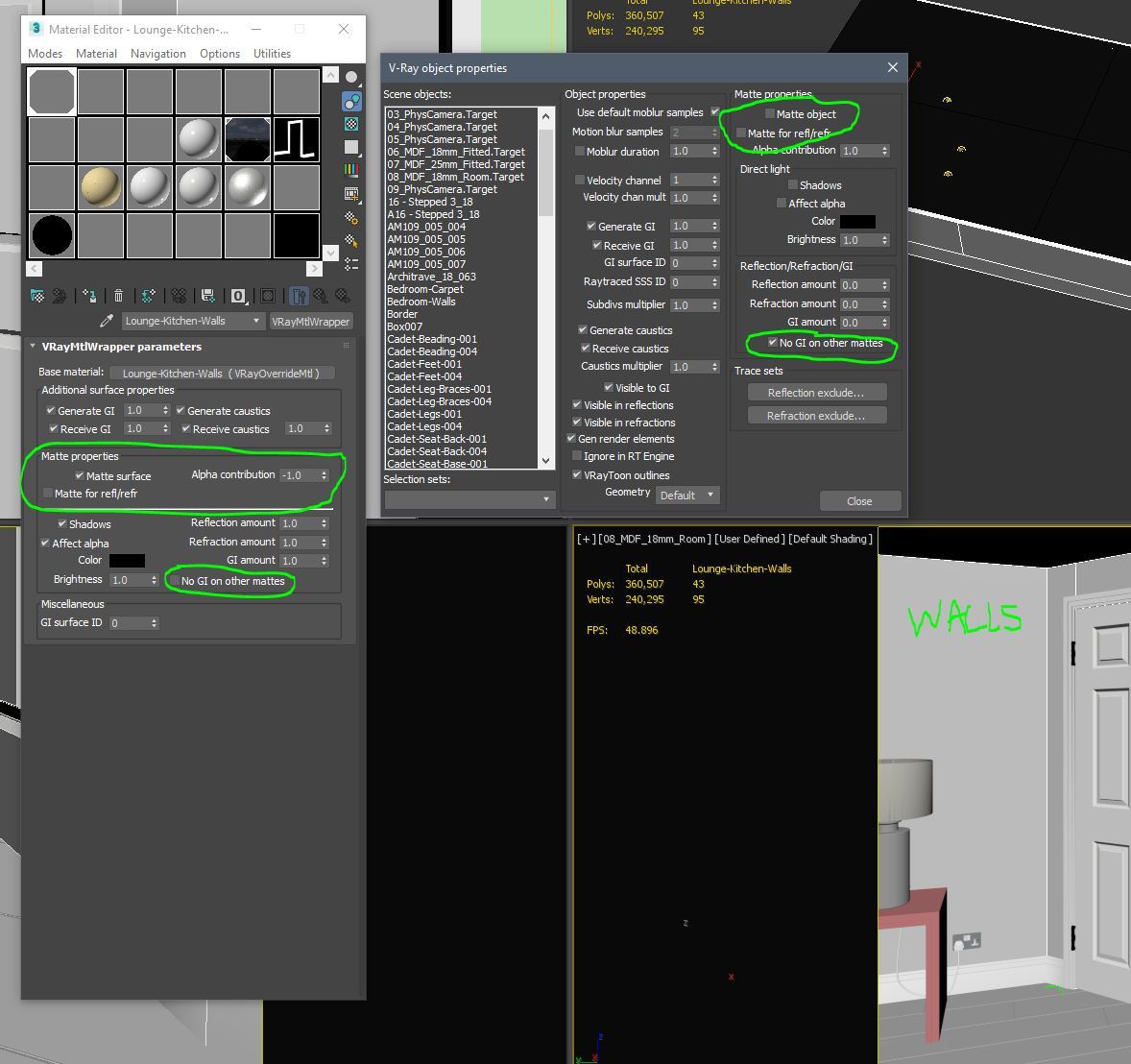Enable Matte for refl/refr in Material Editor
This screenshot has width=1131, height=1064.
(48, 493)
